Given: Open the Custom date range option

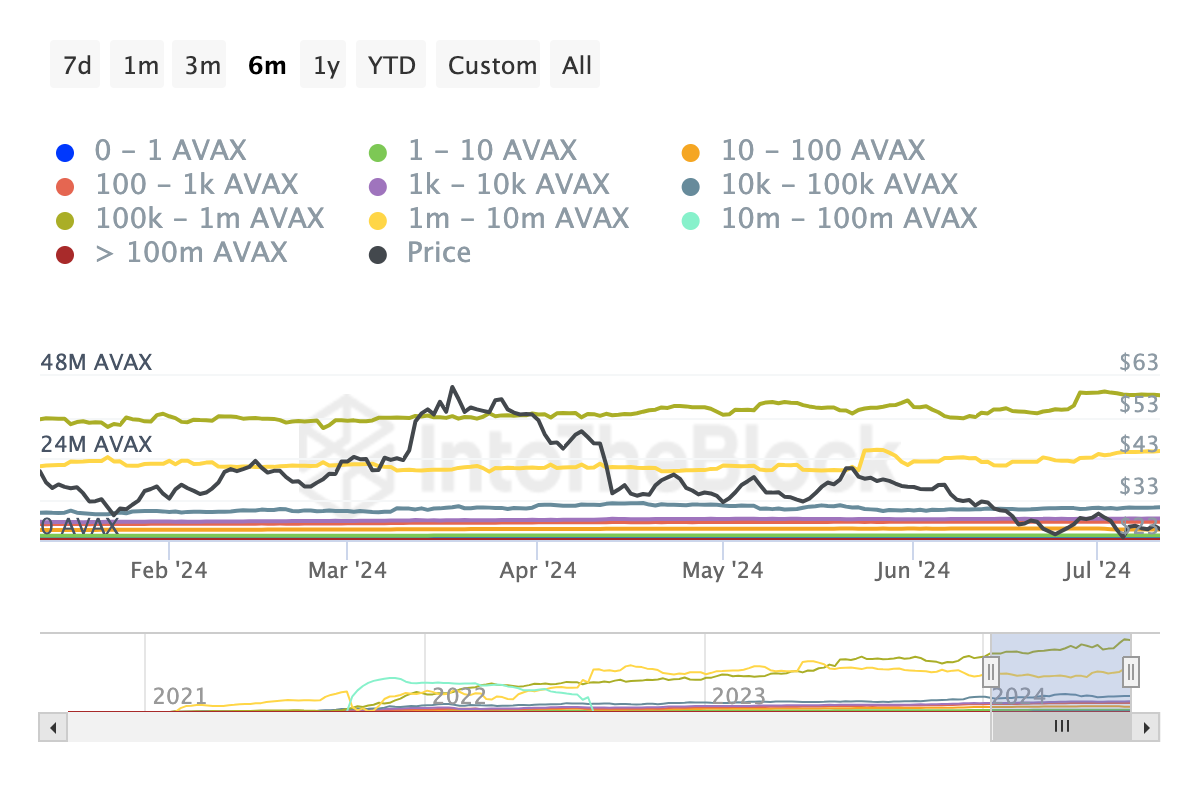Looking at the screenshot, I should point(492,66).
